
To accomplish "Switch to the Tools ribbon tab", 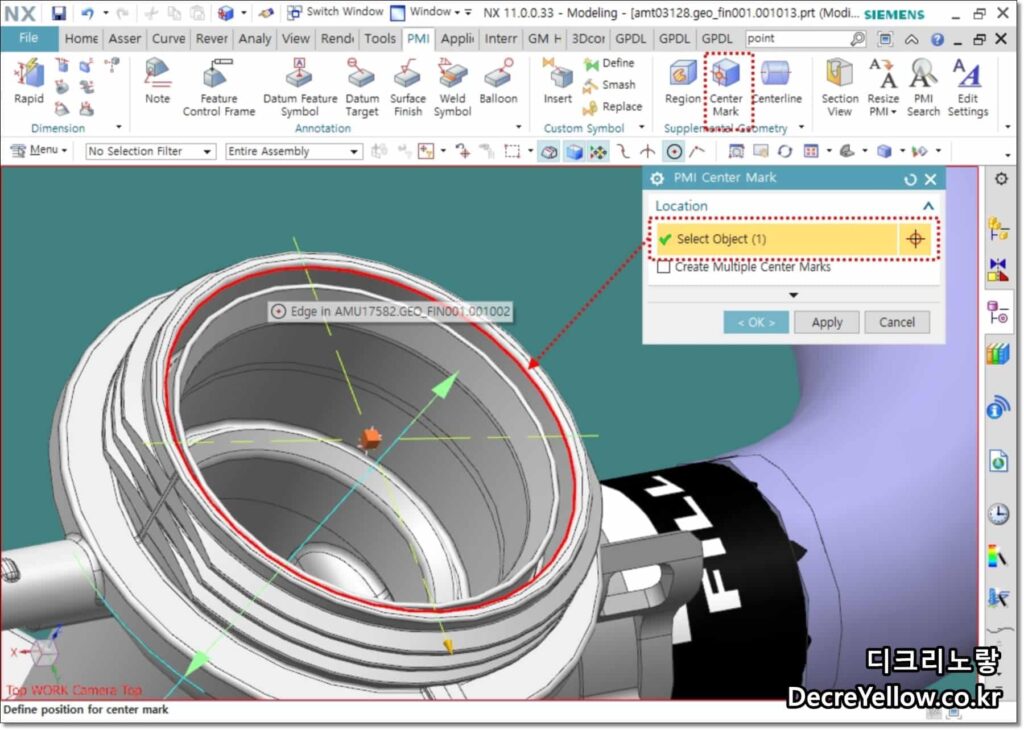I will pyautogui.click(x=379, y=39).
